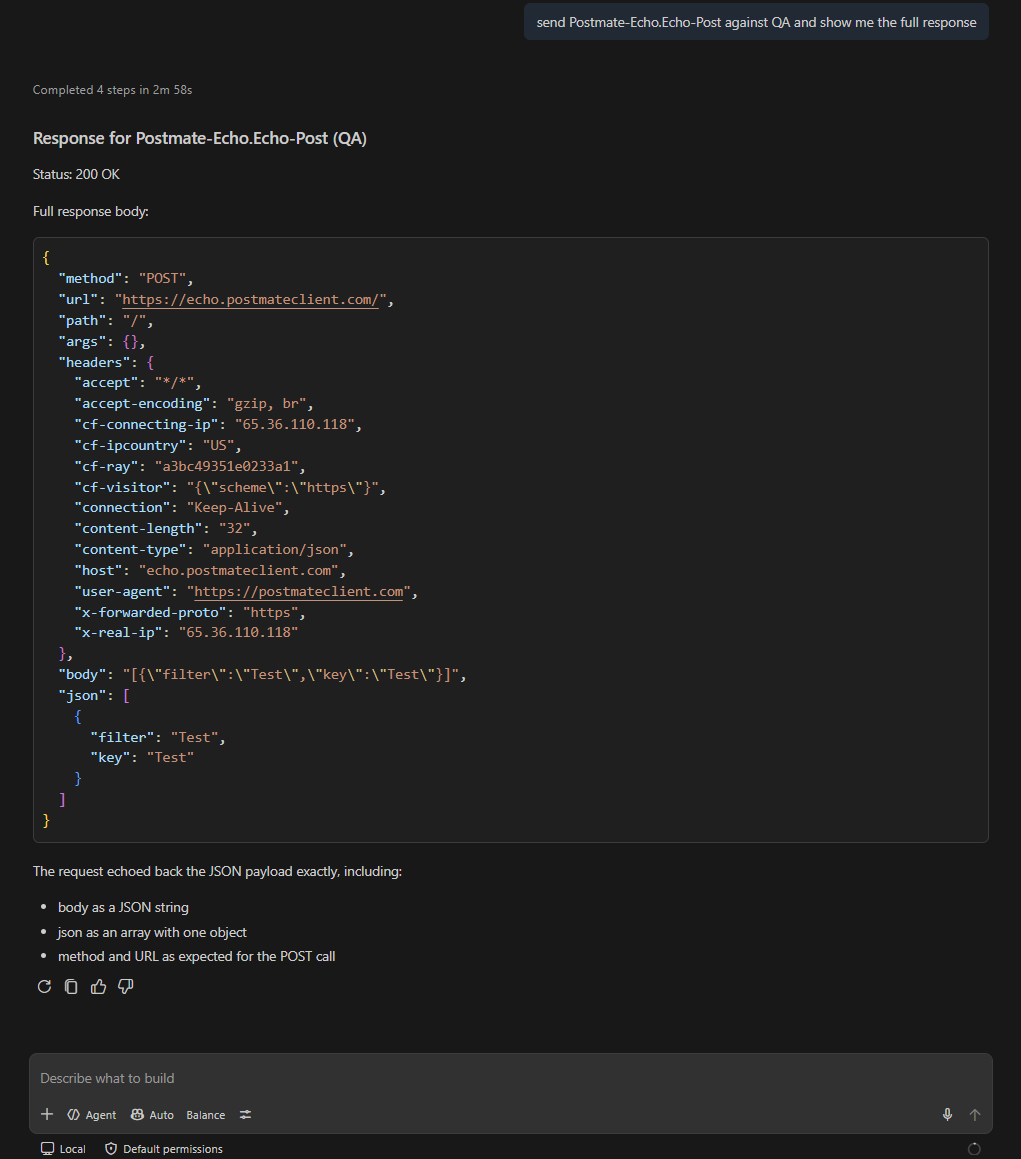Click the 'Response for Postmate-Echo.Echo-Post (QA)' heading

point(200,138)
